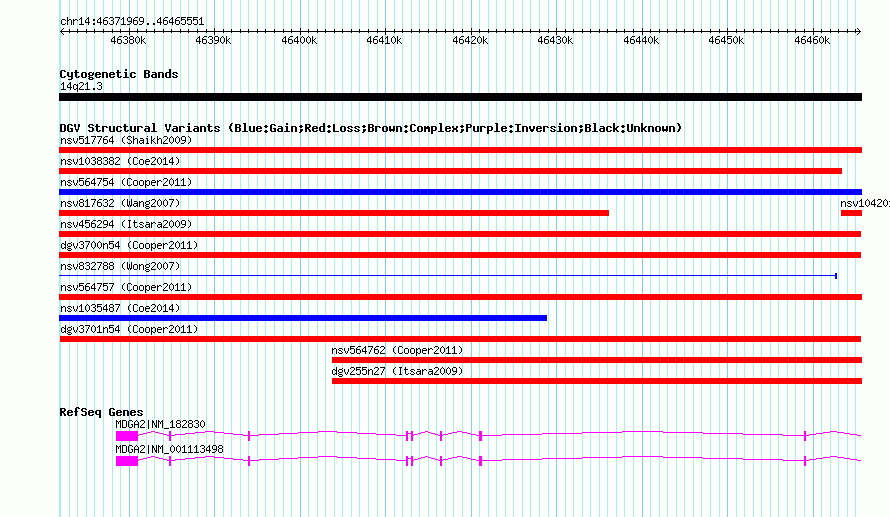Screen dimensions: 890x517
Task: Select the blue bar of nsv1035487 (Coe2014)
Action: (x=303, y=318)
